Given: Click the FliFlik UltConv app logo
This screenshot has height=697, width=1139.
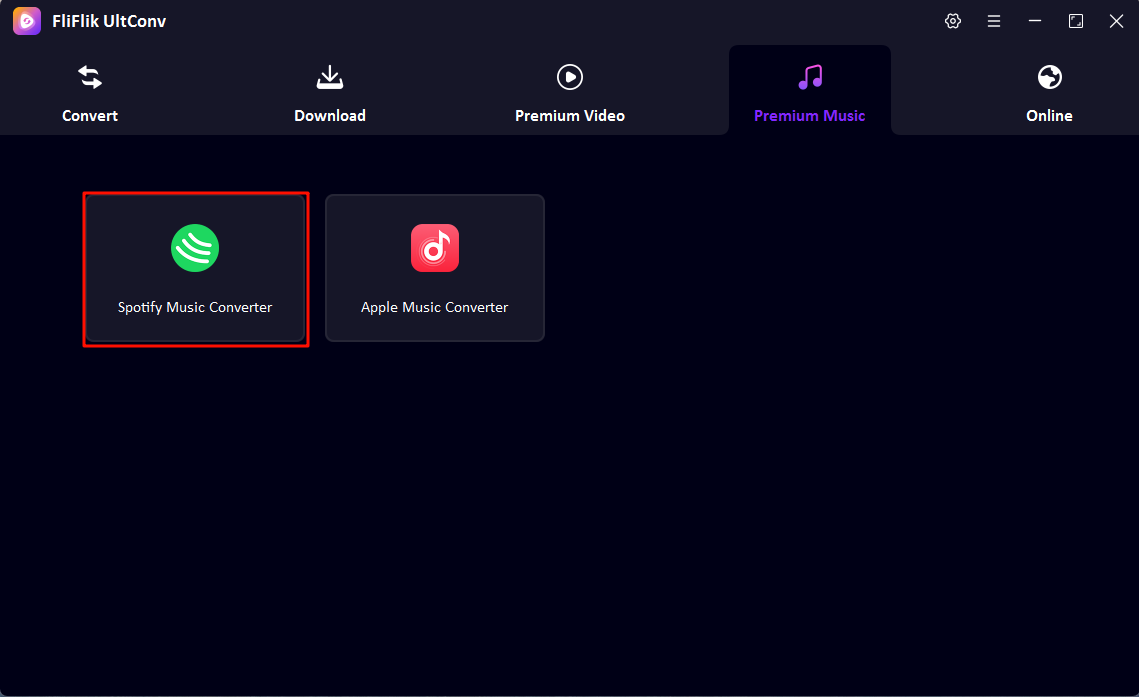Looking at the screenshot, I should pyautogui.click(x=26, y=20).
